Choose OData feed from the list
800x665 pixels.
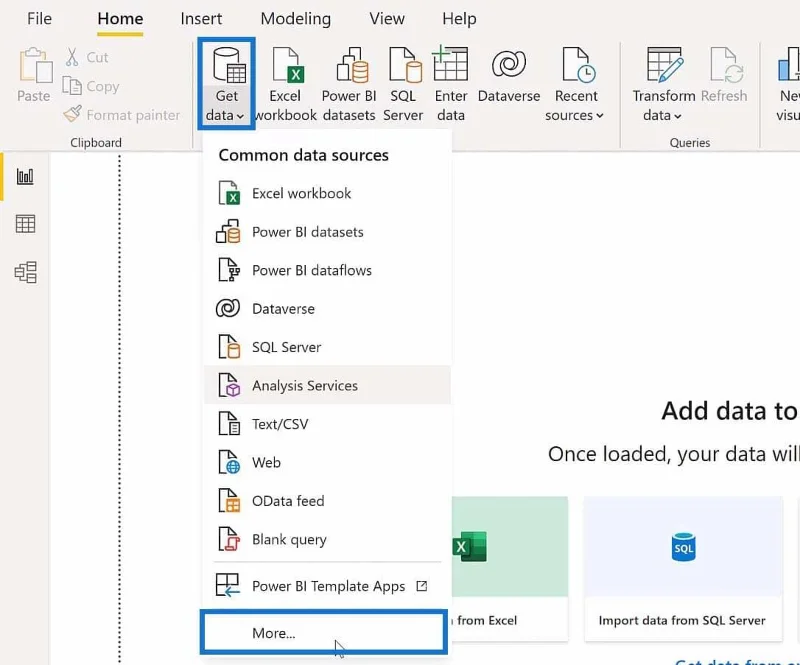[x=327, y=501]
